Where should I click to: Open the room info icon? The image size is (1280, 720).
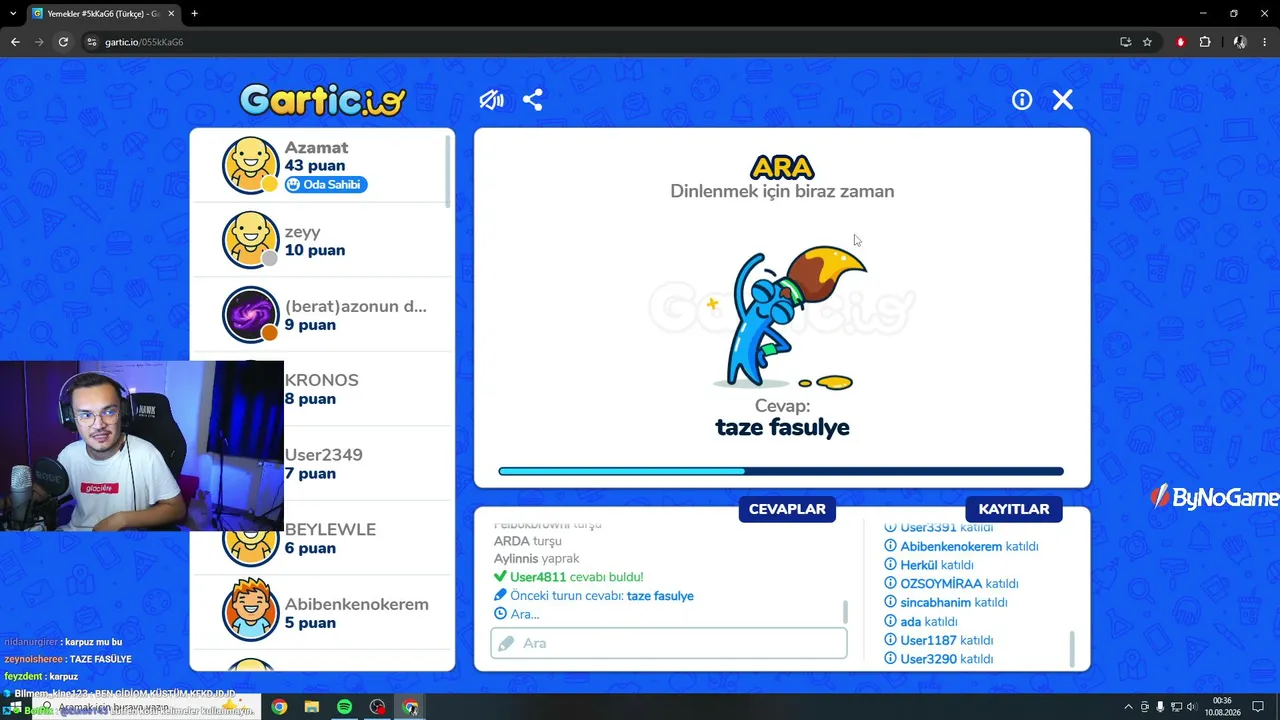[1021, 100]
